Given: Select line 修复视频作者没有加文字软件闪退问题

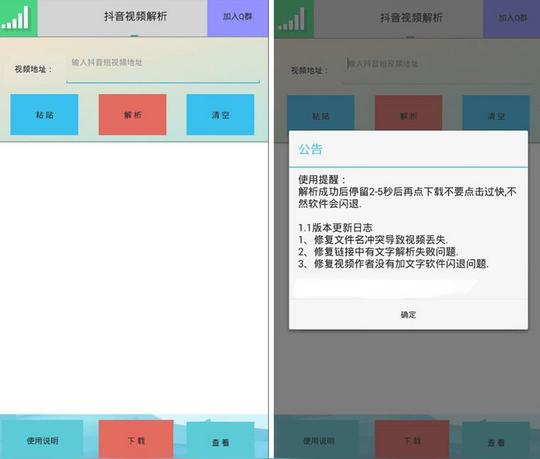Looking at the screenshot, I should (393, 264).
